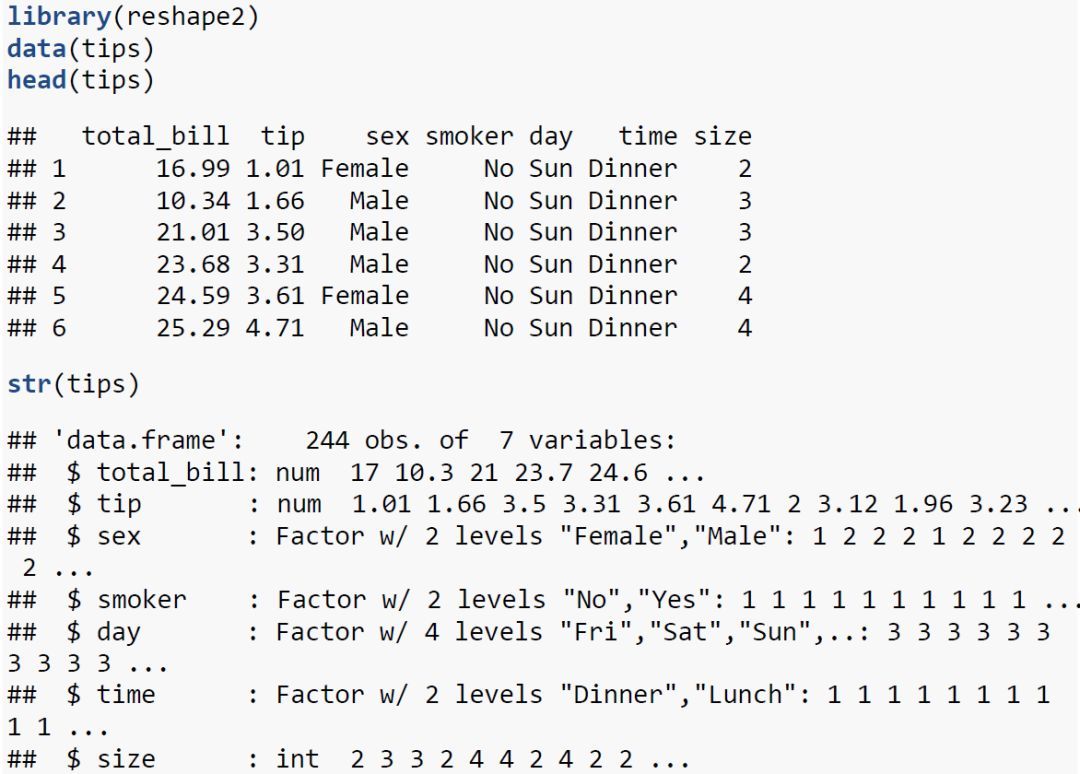
Task: Click the head(tips) function call
Action: (81, 80)
